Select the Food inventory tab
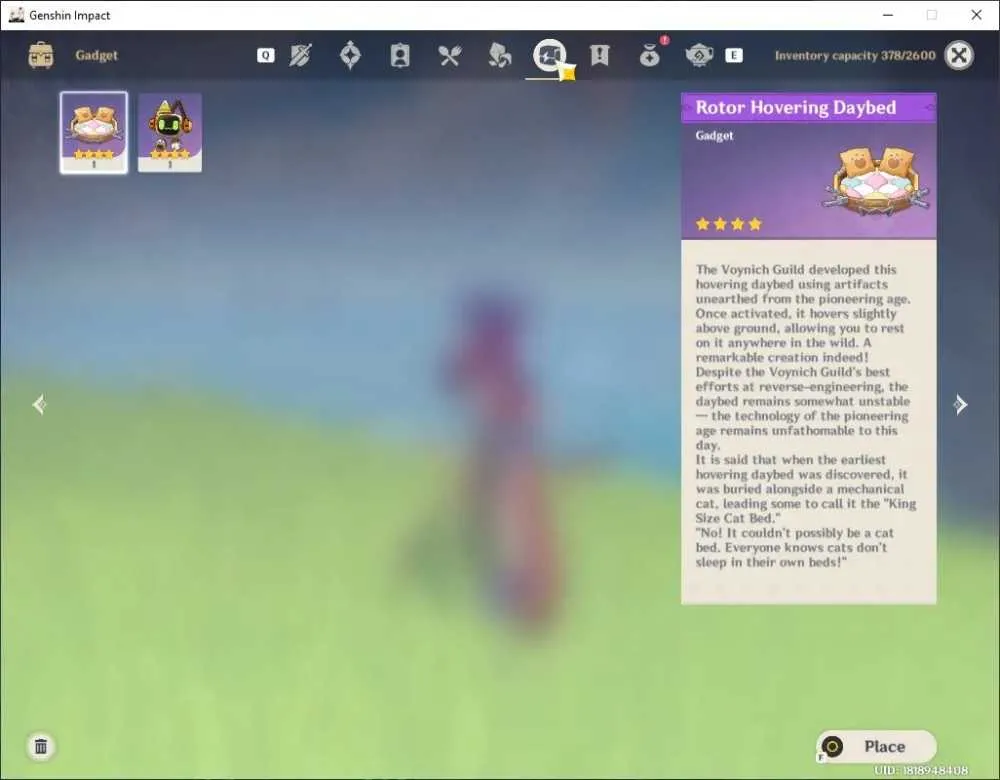 (450, 55)
